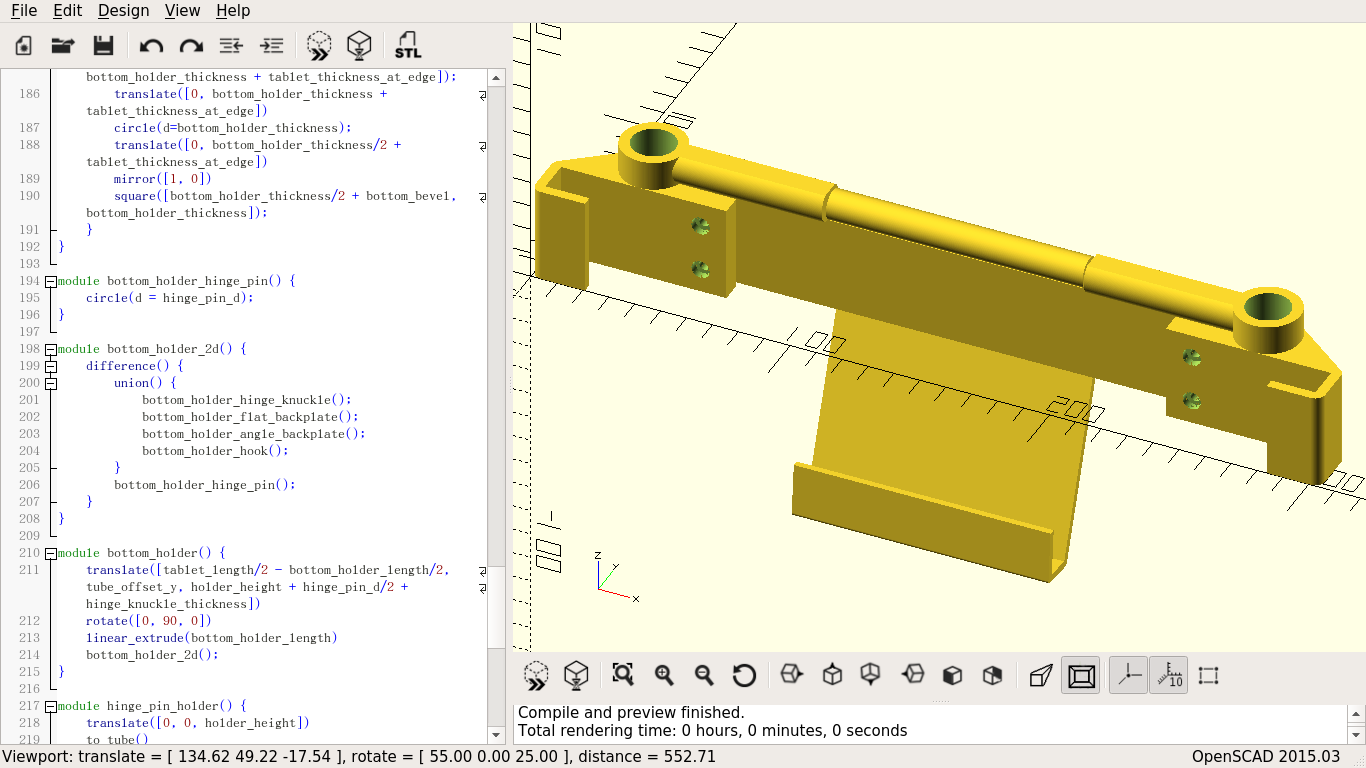Place cursor on 'circle(d = hinge_pin_d);' line
Screen dimensions: 1366x768
pyautogui.click(x=169, y=298)
